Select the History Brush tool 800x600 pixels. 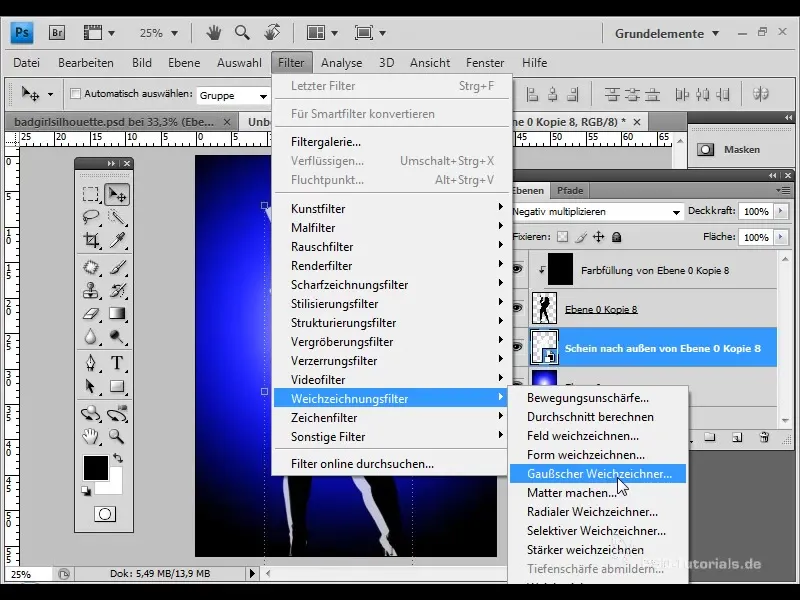coord(117,290)
